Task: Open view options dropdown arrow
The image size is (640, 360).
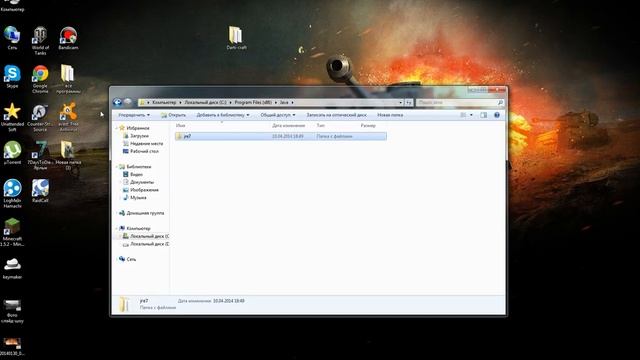Action: [x=471, y=115]
